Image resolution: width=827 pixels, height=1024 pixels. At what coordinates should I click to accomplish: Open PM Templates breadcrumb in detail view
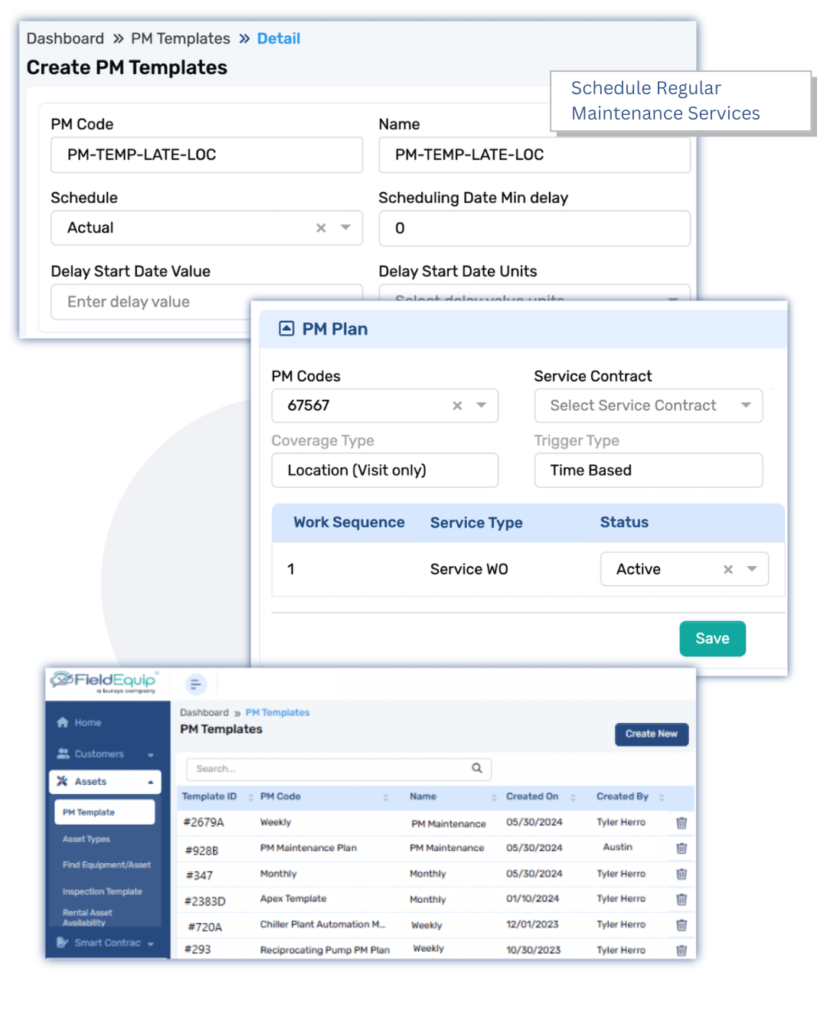coord(180,39)
